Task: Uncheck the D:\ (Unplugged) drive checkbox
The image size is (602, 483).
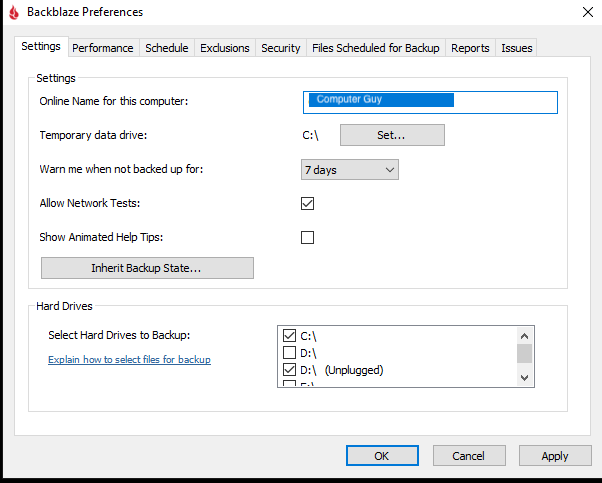Action: 289,370
